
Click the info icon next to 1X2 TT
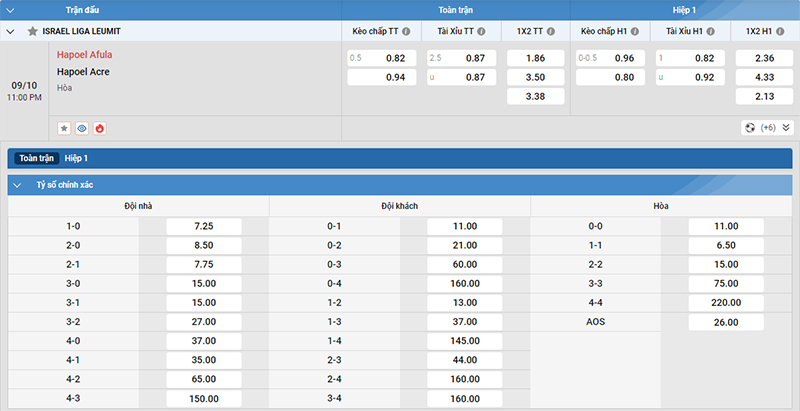553,31
